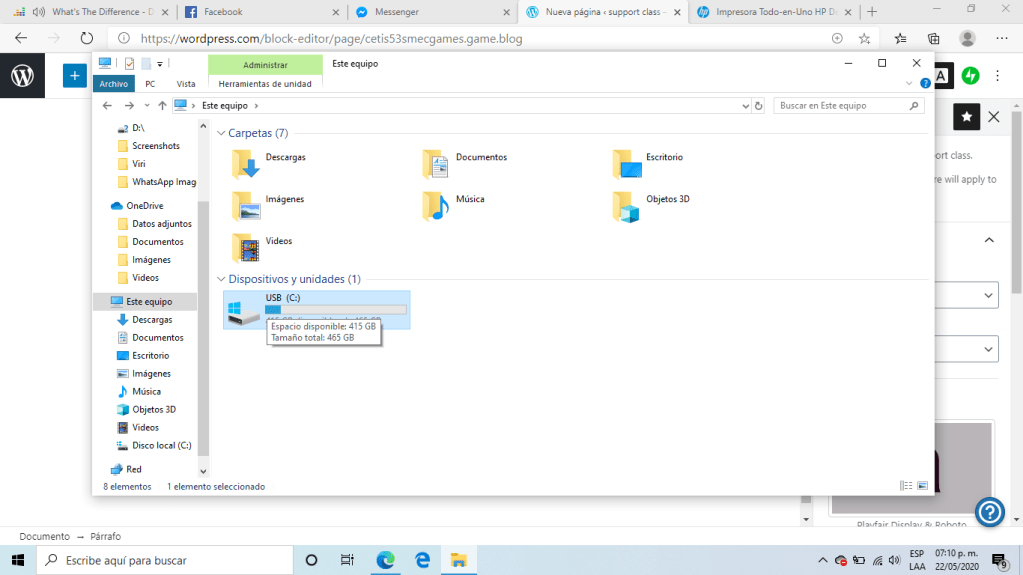The width and height of the screenshot is (1023, 575).
Task: Refresh the Este equipo location
Action: click(759, 106)
